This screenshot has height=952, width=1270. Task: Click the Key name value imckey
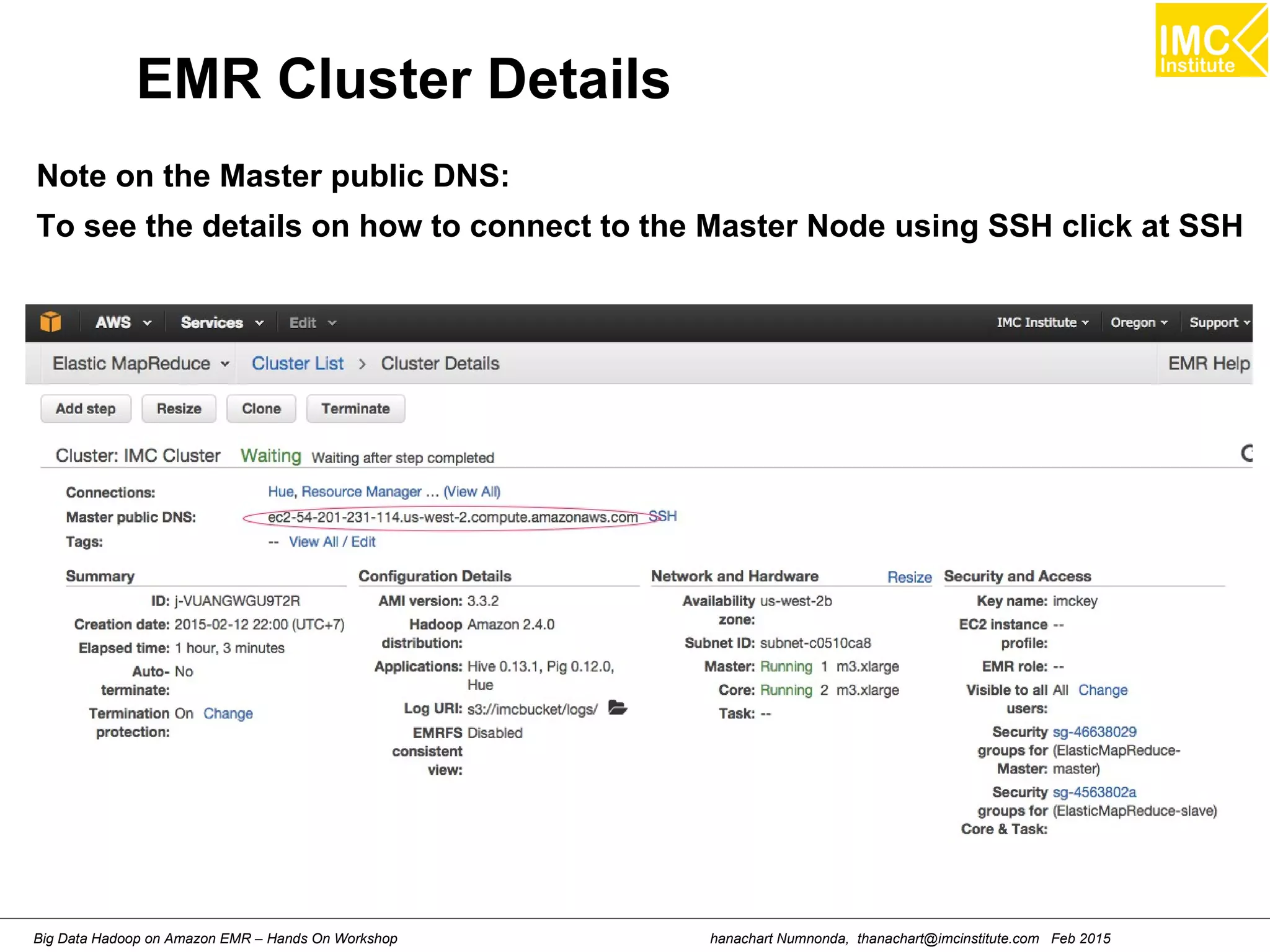pos(1075,601)
